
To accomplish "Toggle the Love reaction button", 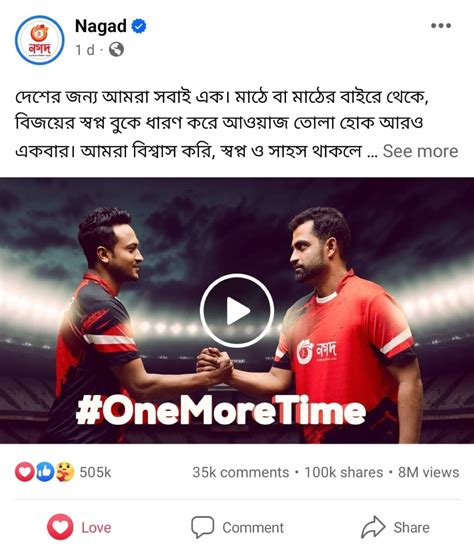I will tap(79, 527).
